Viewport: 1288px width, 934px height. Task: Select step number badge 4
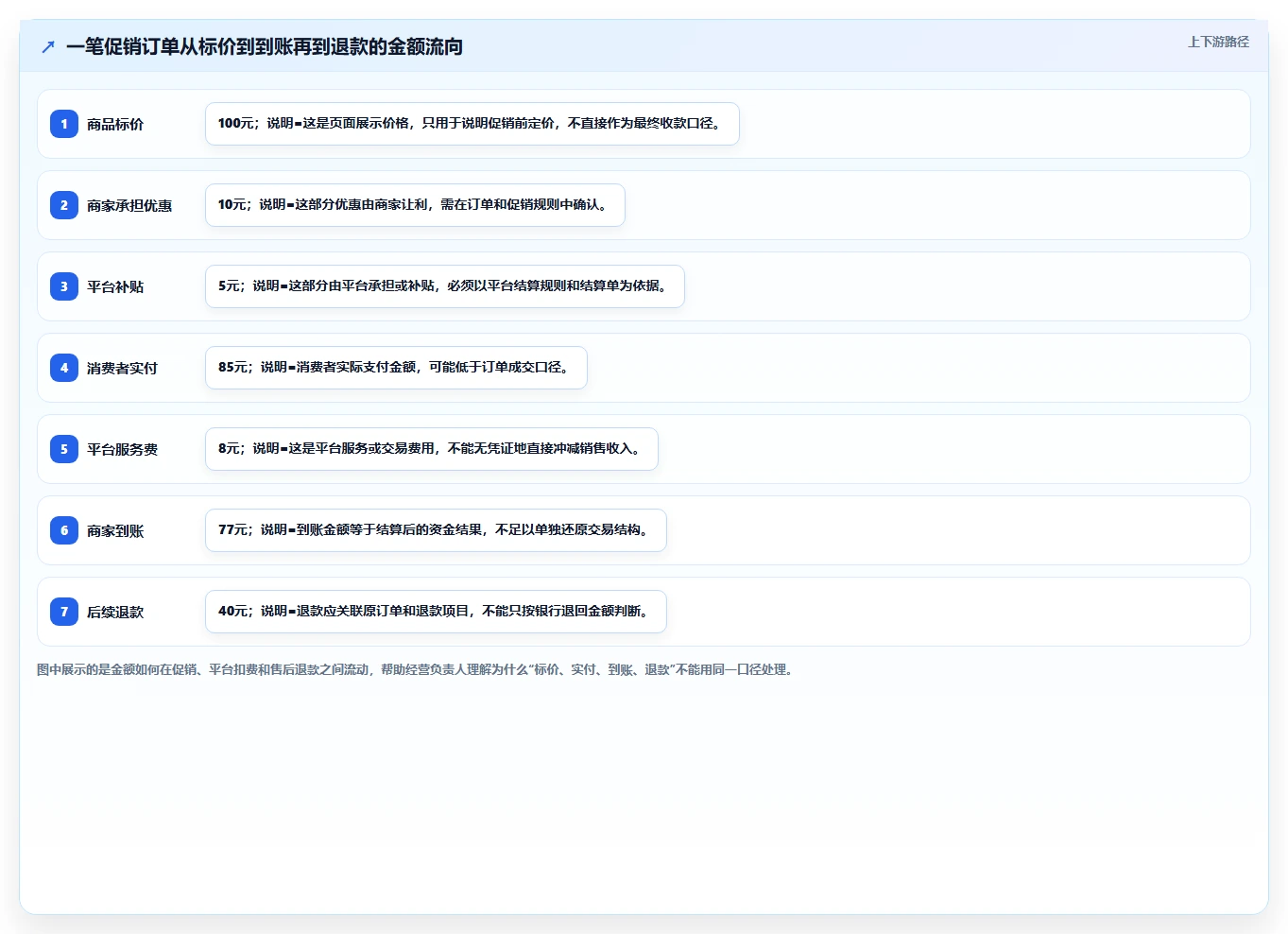click(64, 368)
